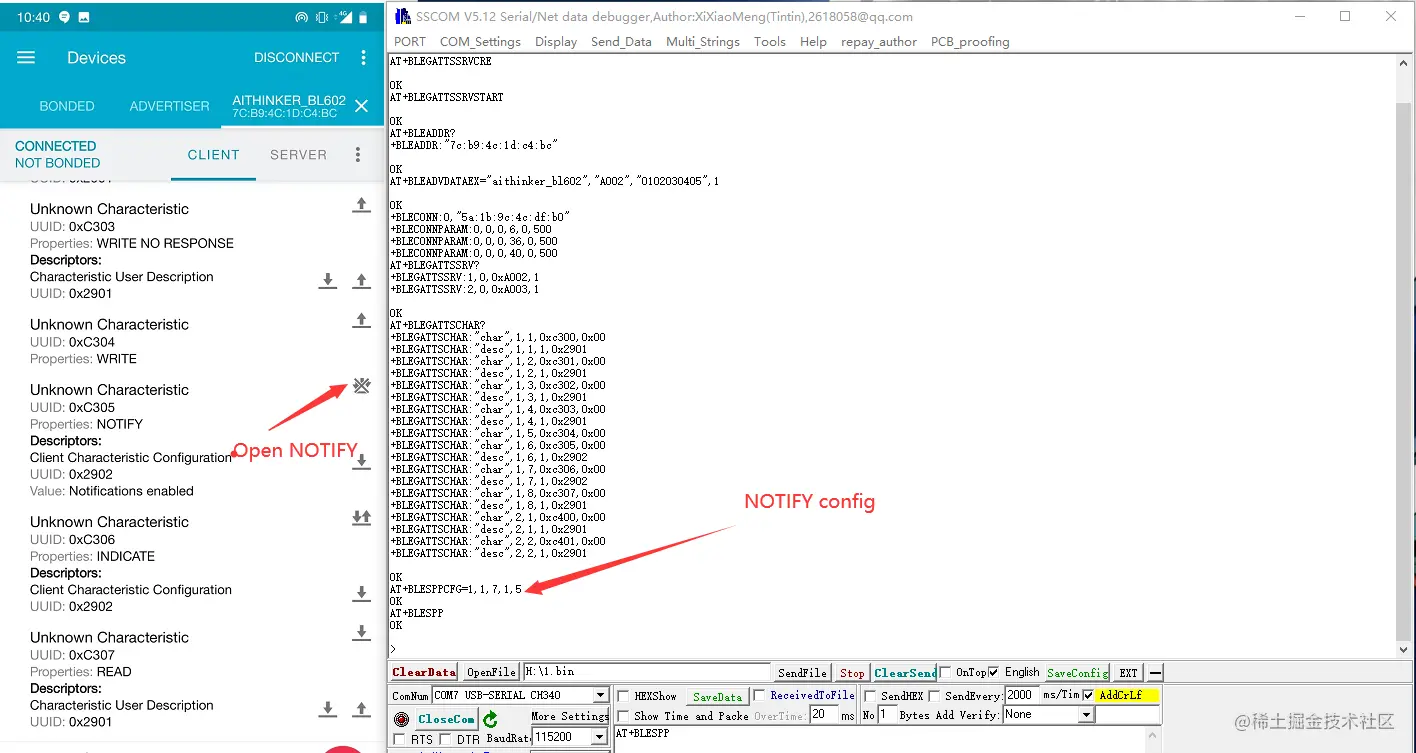Click the Stop button
Viewport: 1416px width, 753px height.
point(852,673)
